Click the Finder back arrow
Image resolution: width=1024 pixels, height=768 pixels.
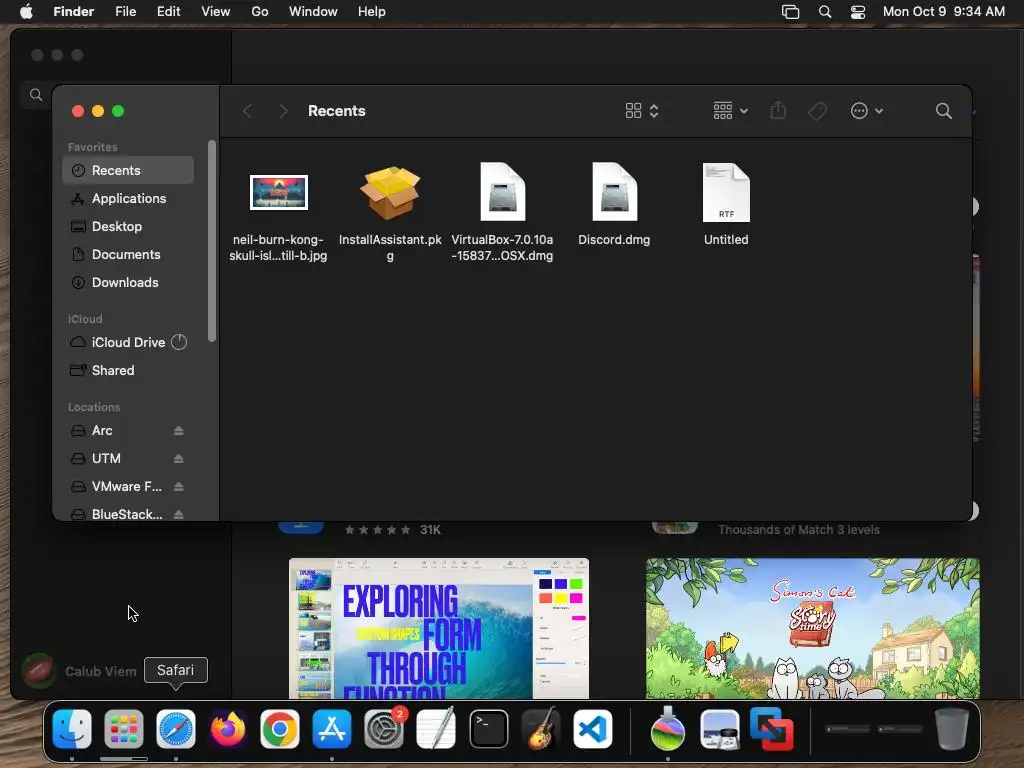247,111
